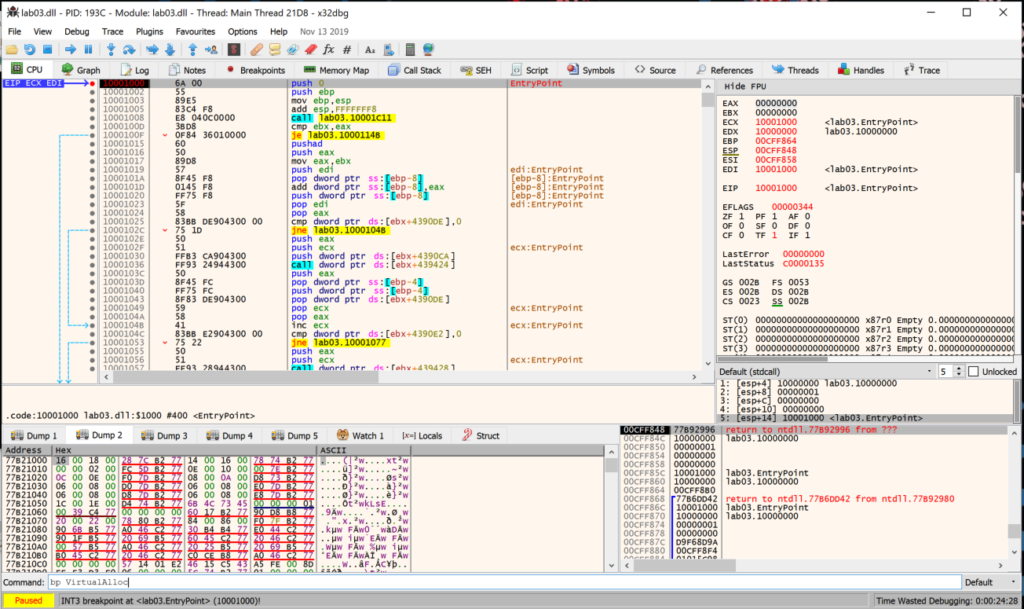
Task: Select the EIP register value 10001000
Action: 776,188
